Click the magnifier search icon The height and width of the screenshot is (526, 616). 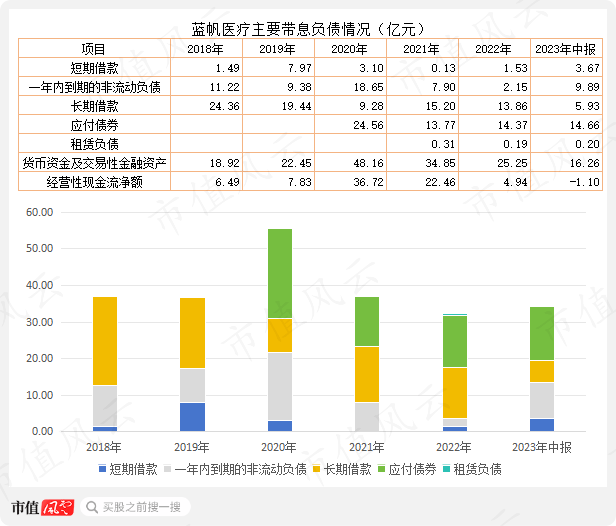coord(92,507)
